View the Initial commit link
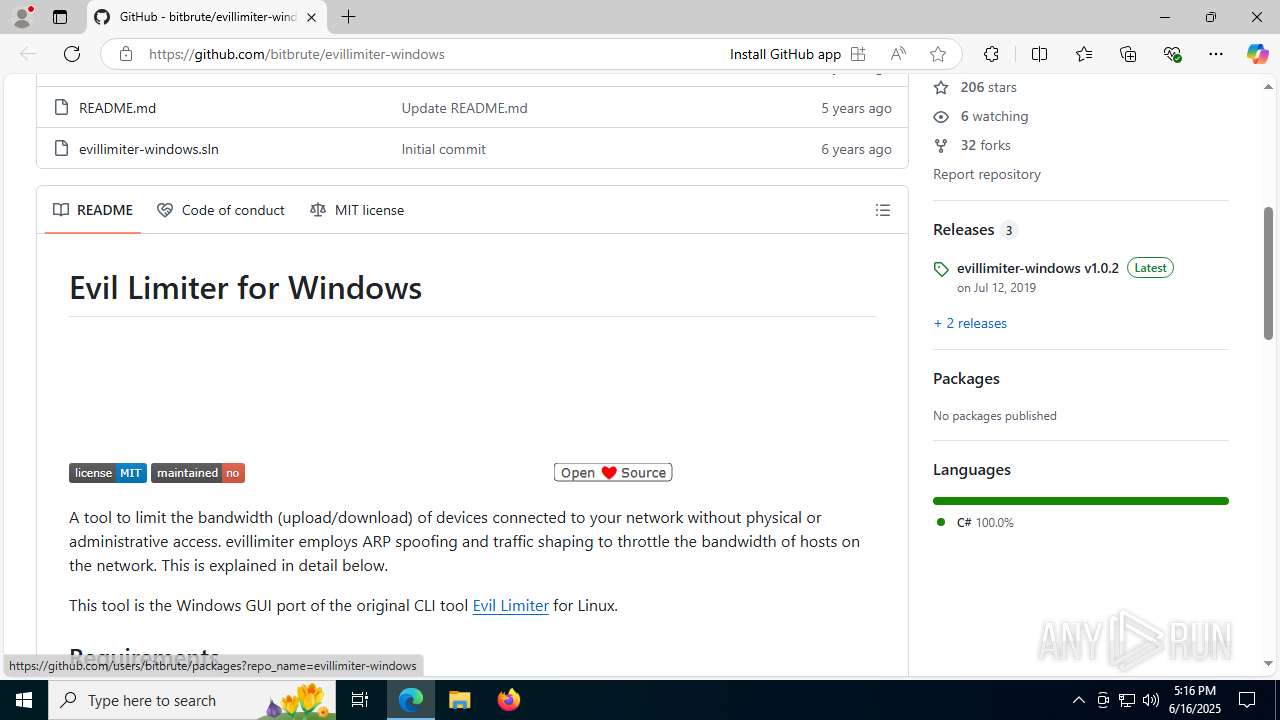The image size is (1280, 720). point(443,148)
